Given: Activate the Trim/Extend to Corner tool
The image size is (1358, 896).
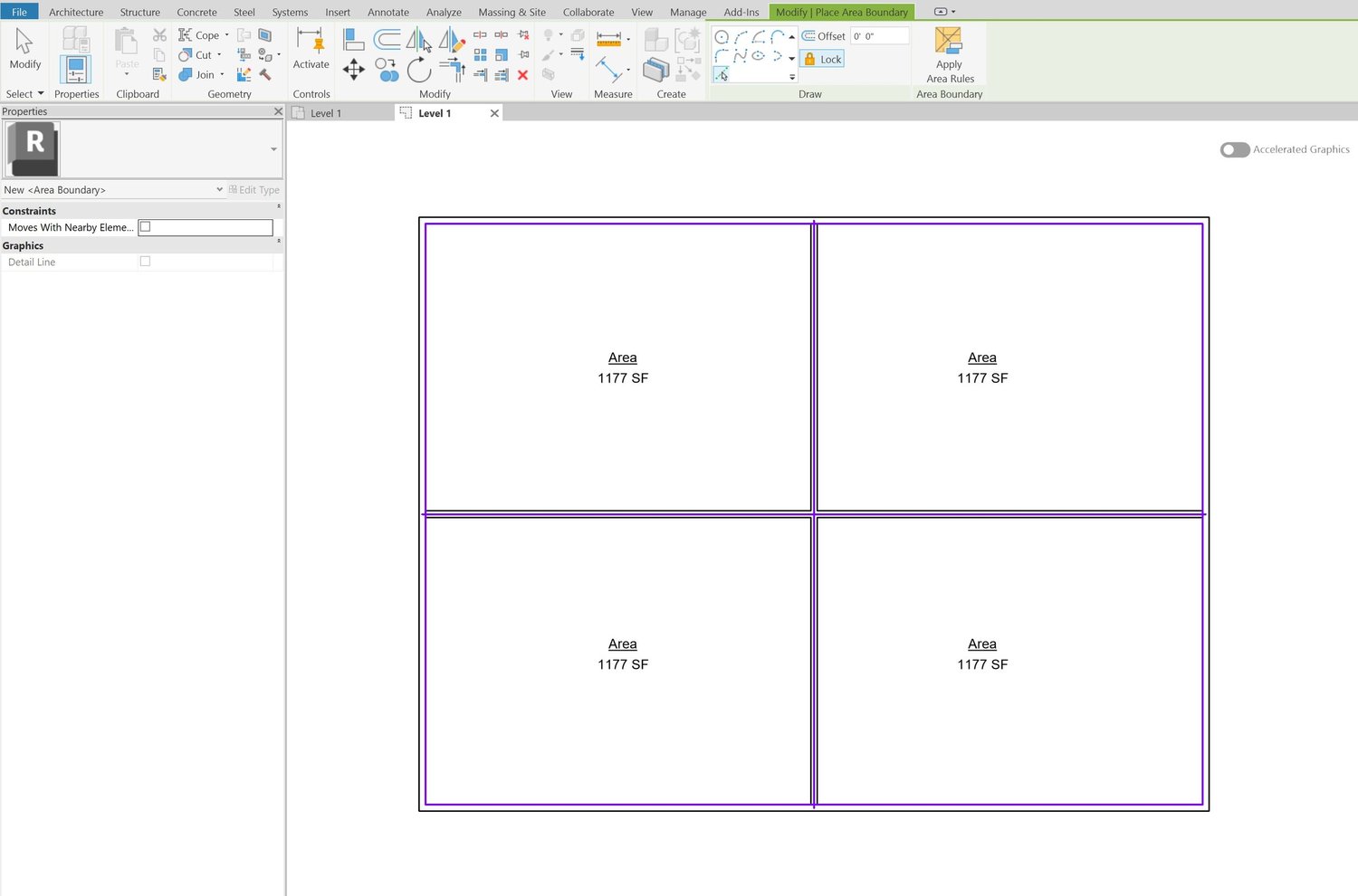Looking at the screenshot, I should tap(452, 70).
